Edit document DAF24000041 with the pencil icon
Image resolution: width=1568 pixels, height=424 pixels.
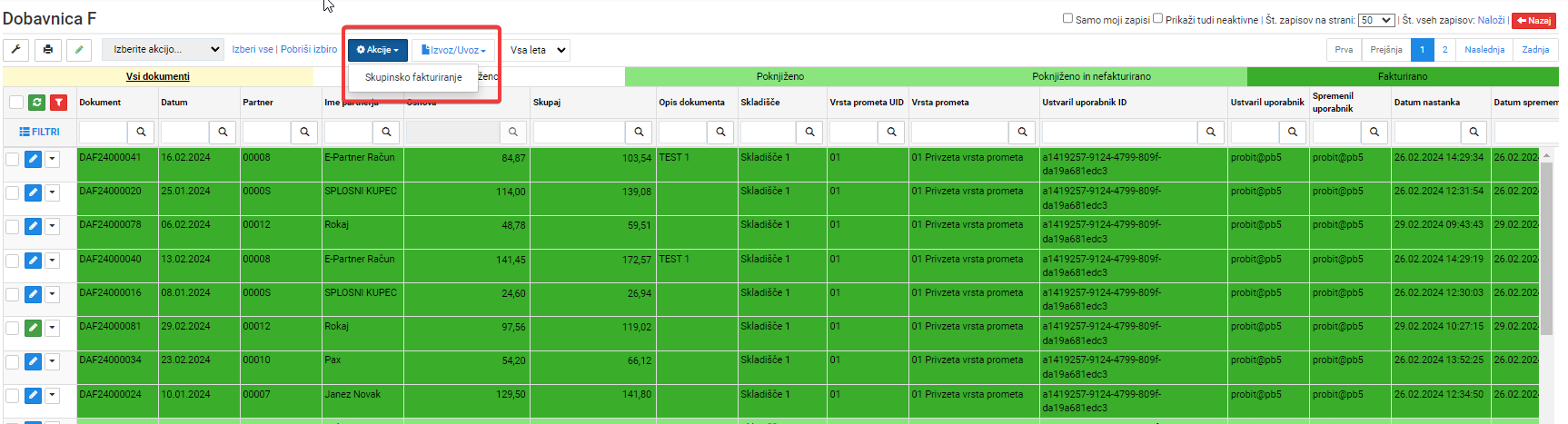[33, 159]
